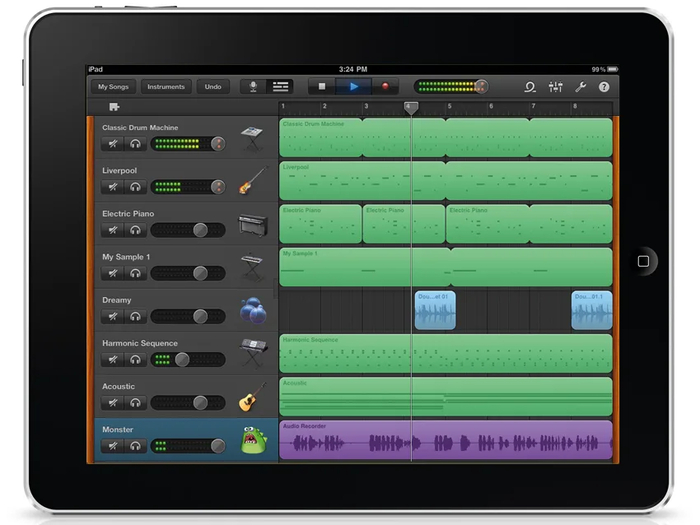Switch to tracks view button
This screenshot has height=525, width=700.
click(280, 87)
